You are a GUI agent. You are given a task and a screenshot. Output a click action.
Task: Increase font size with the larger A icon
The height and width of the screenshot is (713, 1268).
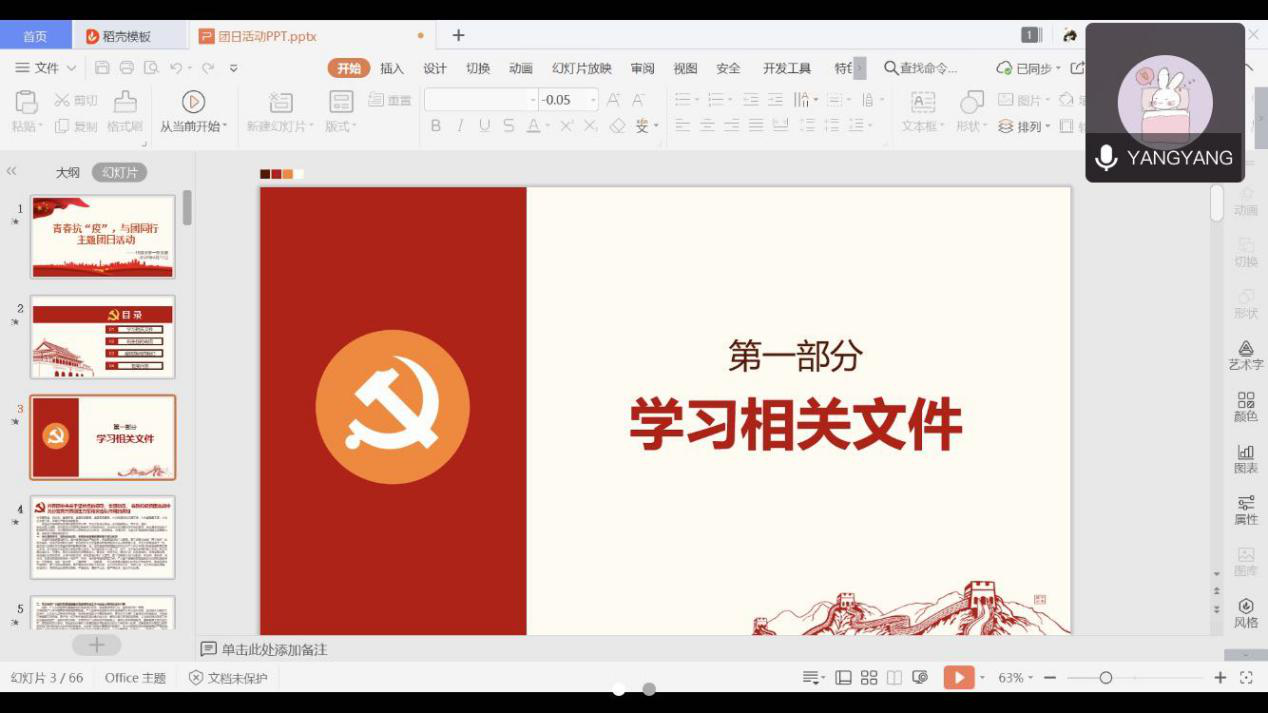pyautogui.click(x=613, y=100)
